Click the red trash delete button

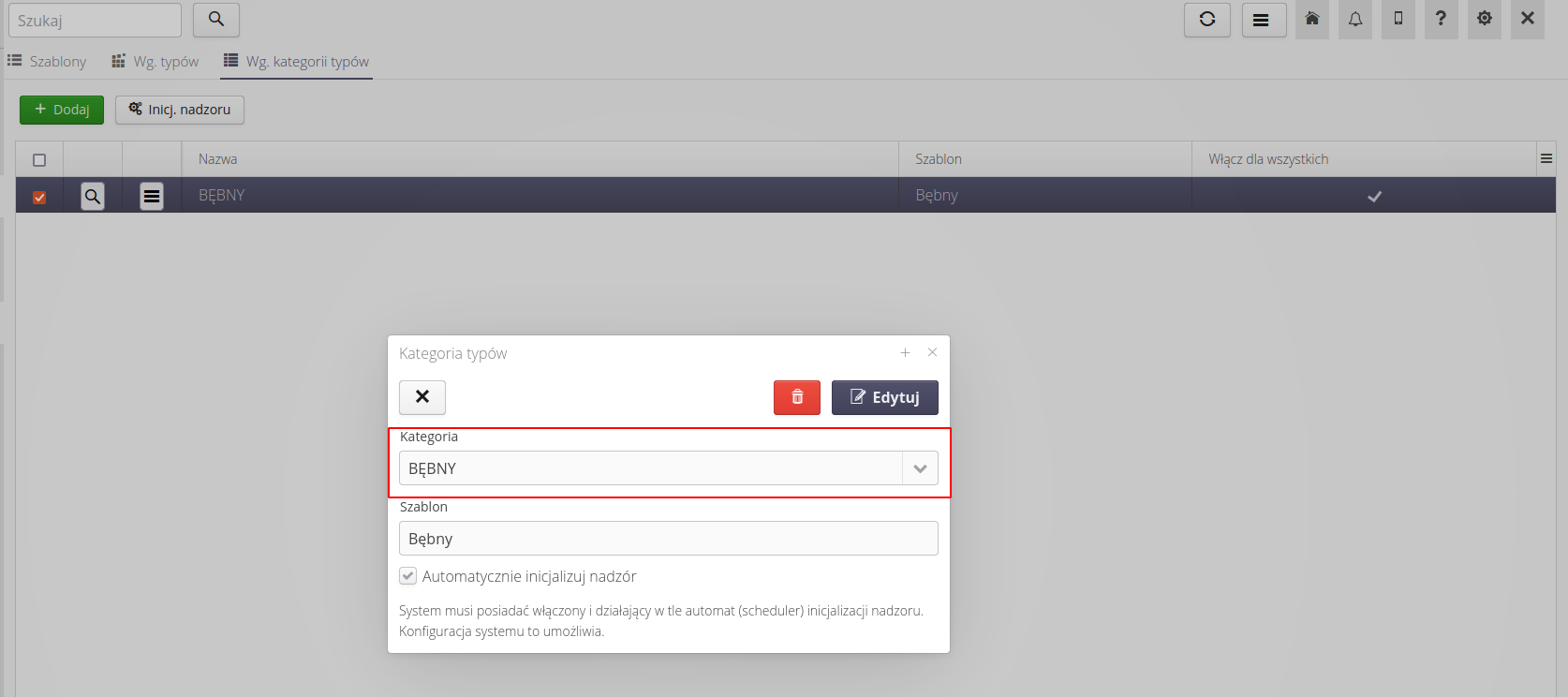(x=796, y=397)
